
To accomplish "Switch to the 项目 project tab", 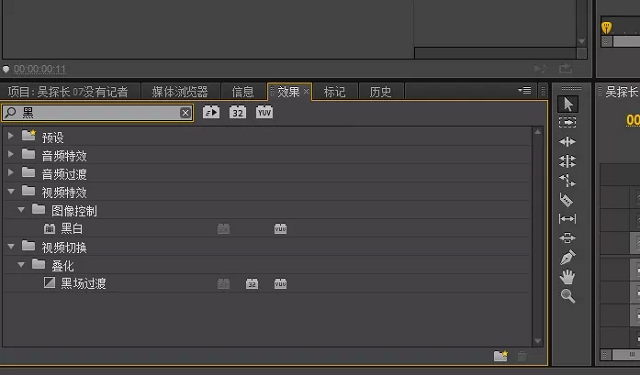I will click(x=68, y=91).
